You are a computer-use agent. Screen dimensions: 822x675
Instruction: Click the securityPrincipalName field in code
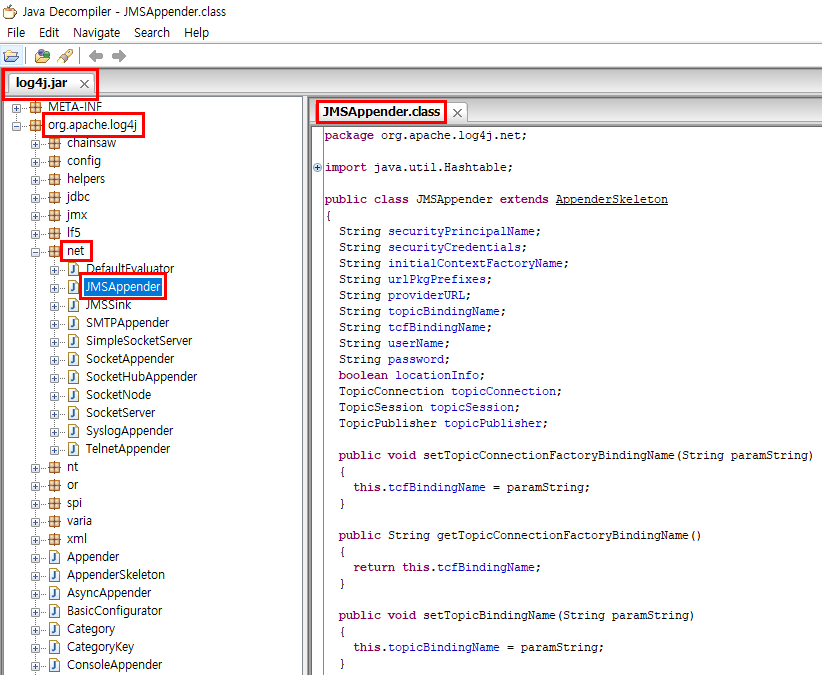click(x=461, y=232)
